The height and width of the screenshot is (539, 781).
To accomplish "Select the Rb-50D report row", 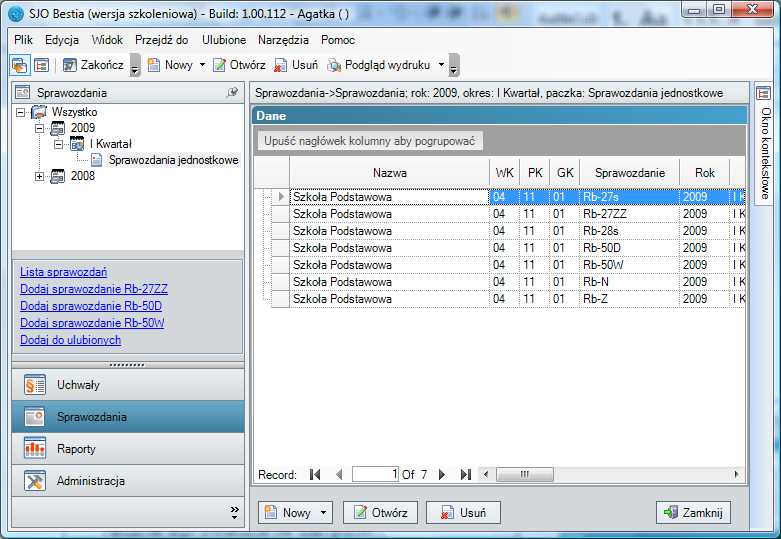I will pos(508,248).
